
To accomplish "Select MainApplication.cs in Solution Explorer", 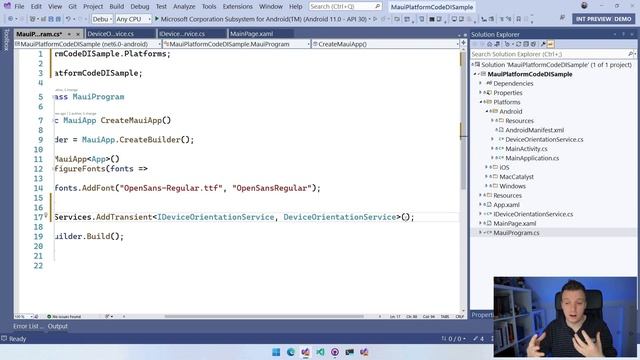I will [532, 158].
